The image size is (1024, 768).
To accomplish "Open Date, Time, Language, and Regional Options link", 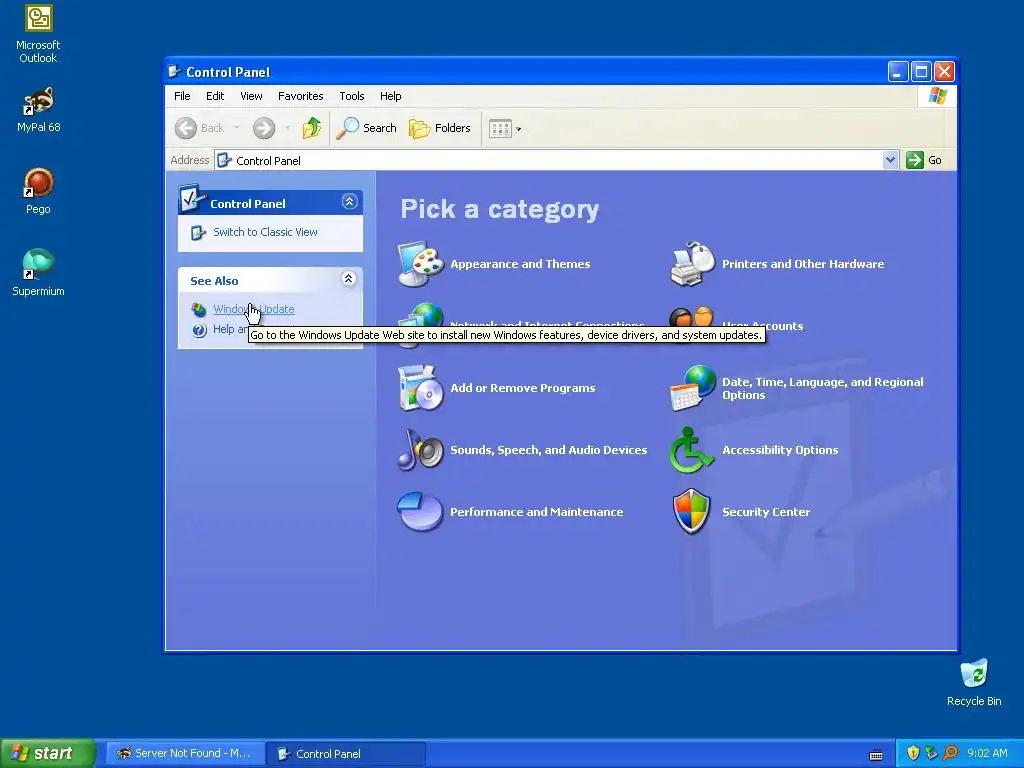I will (x=822, y=389).
